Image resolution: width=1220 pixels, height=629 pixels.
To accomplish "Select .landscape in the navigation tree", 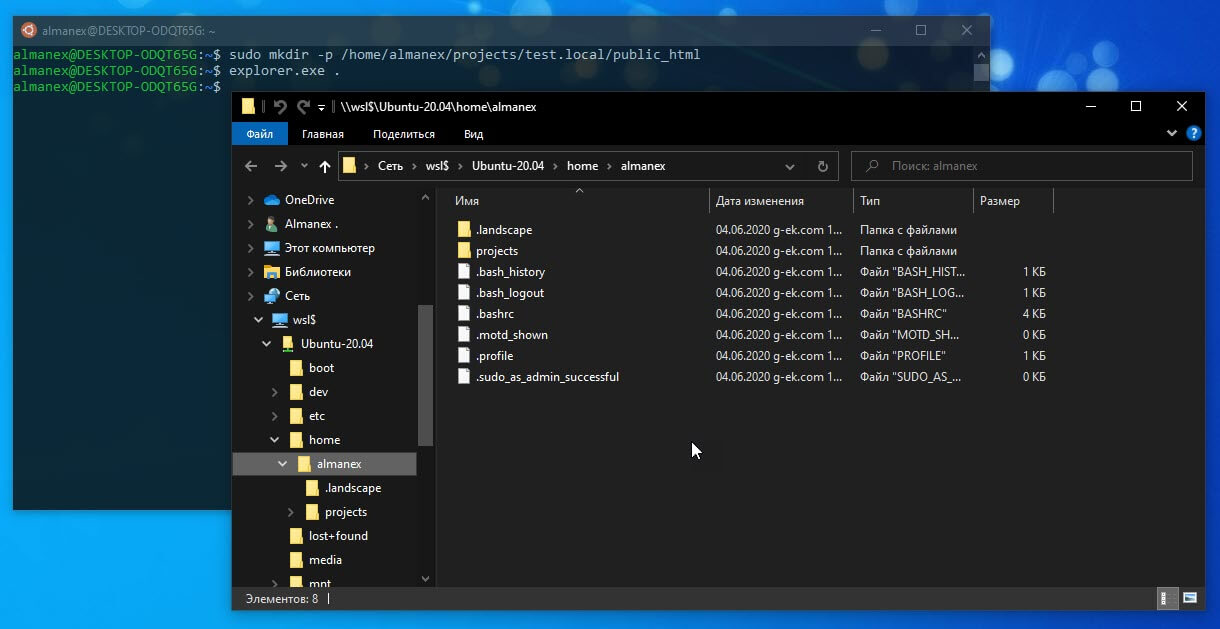I will [x=353, y=488].
